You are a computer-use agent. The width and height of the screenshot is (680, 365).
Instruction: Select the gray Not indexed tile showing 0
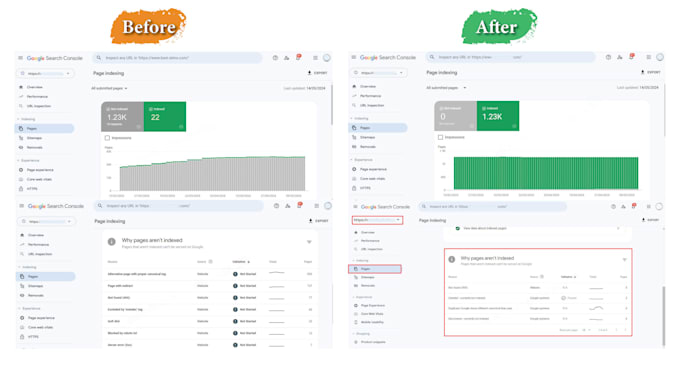point(455,116)
